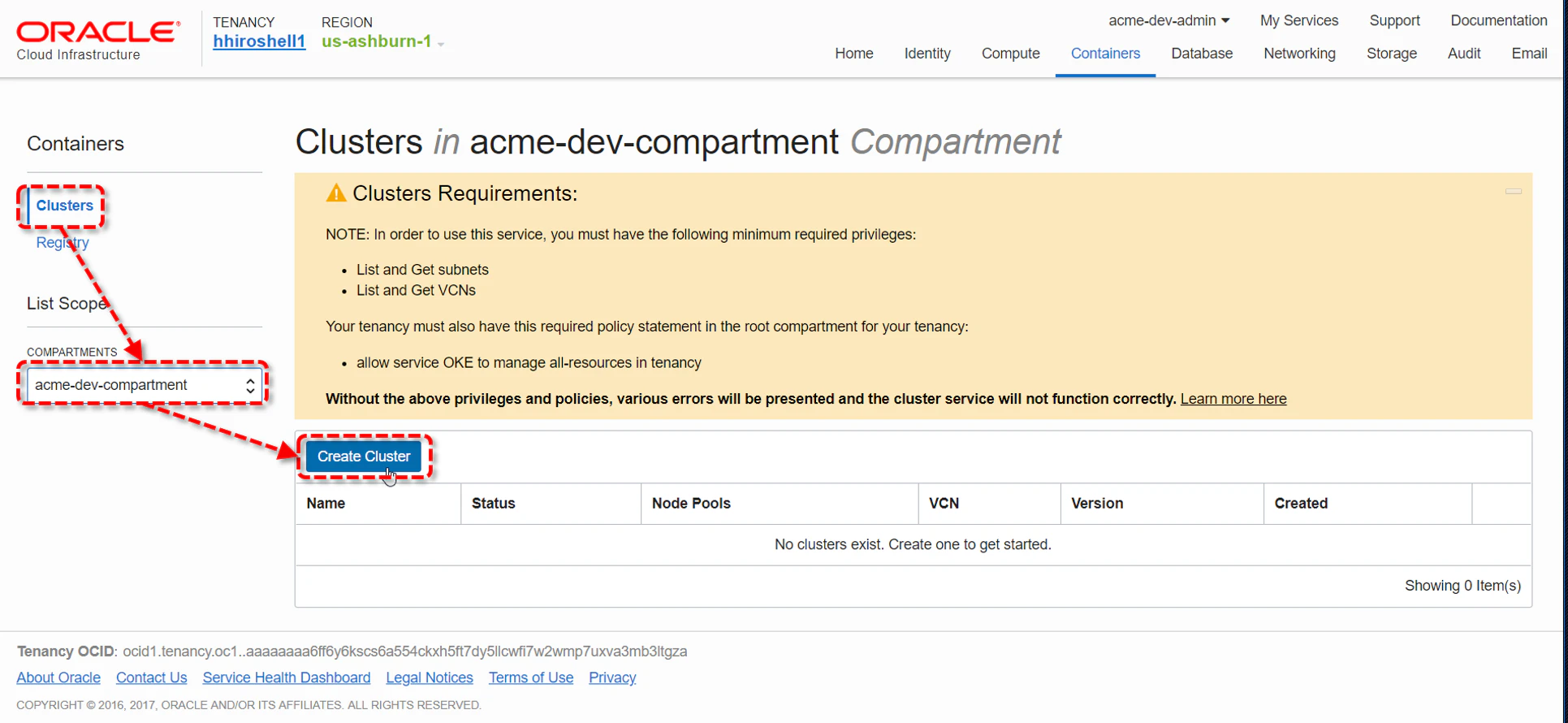Viewport: 1568px width, 723px height.
Task: Open Service Health Dashboard link
Action: coord(286,678)
